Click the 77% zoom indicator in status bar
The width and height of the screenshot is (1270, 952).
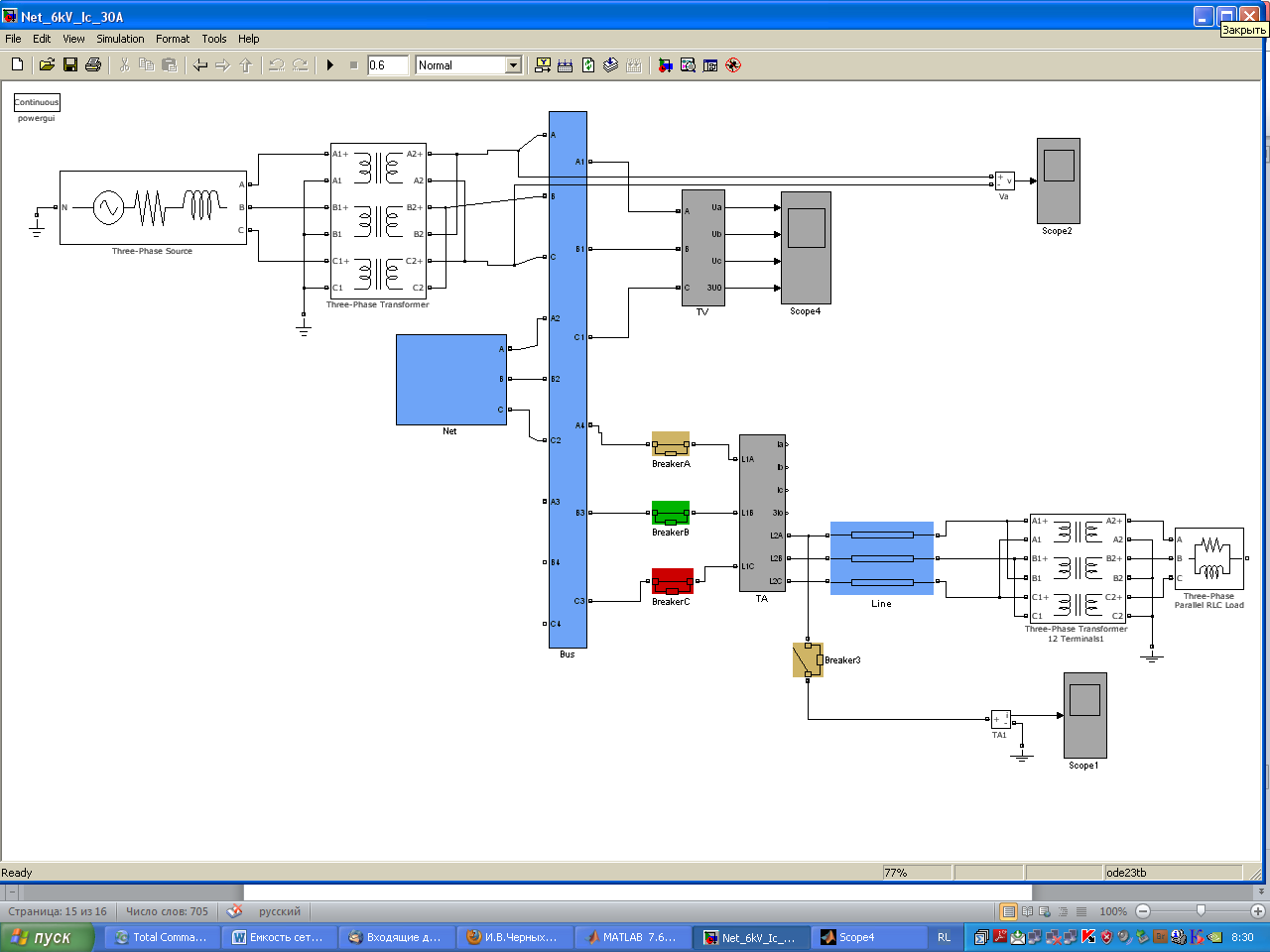[x=896, y=873]
